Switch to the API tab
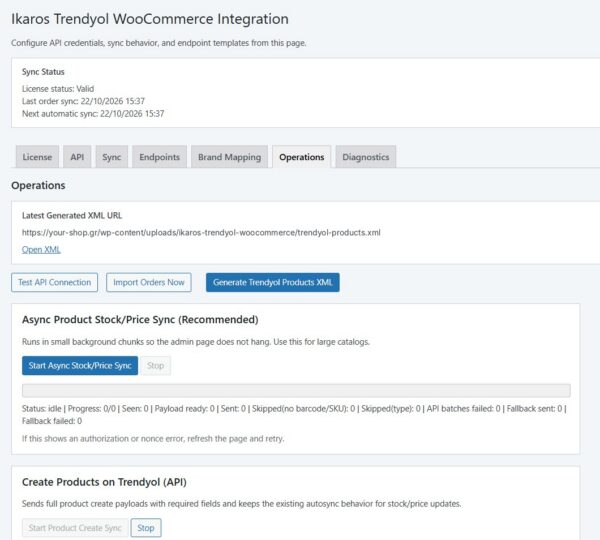 click(x=77, y=157)
